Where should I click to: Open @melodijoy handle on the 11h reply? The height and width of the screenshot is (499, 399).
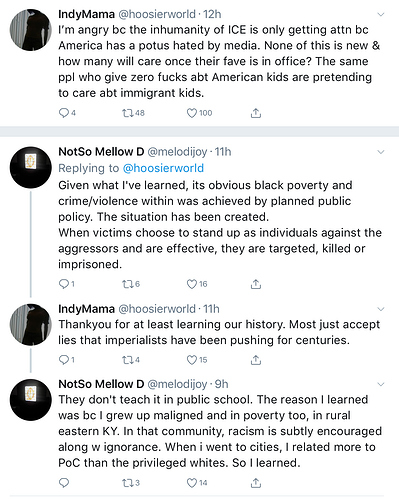point(177,152)
